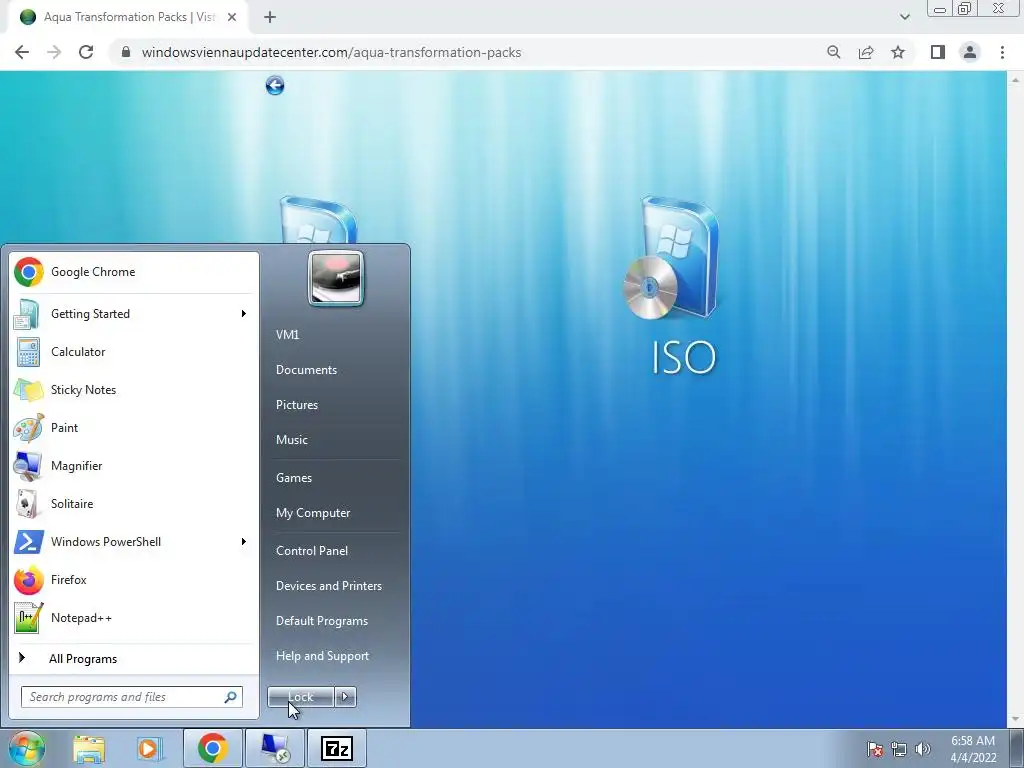This screenshot has height=768, width=1024.
Task: Start Solitaire game
Action: click(x=134, y=504)
